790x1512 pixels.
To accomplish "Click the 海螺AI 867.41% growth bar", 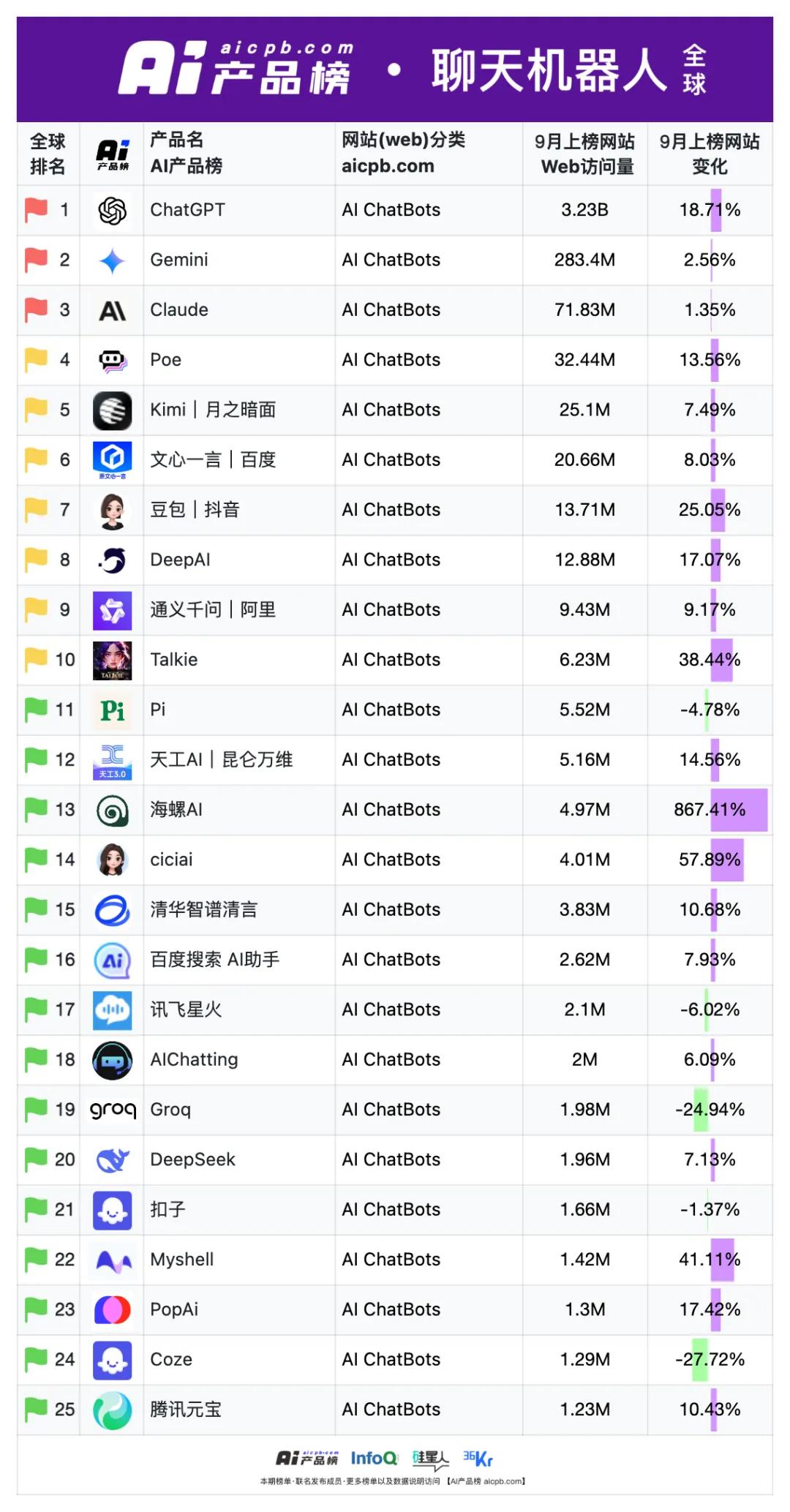I will point(739,810).
